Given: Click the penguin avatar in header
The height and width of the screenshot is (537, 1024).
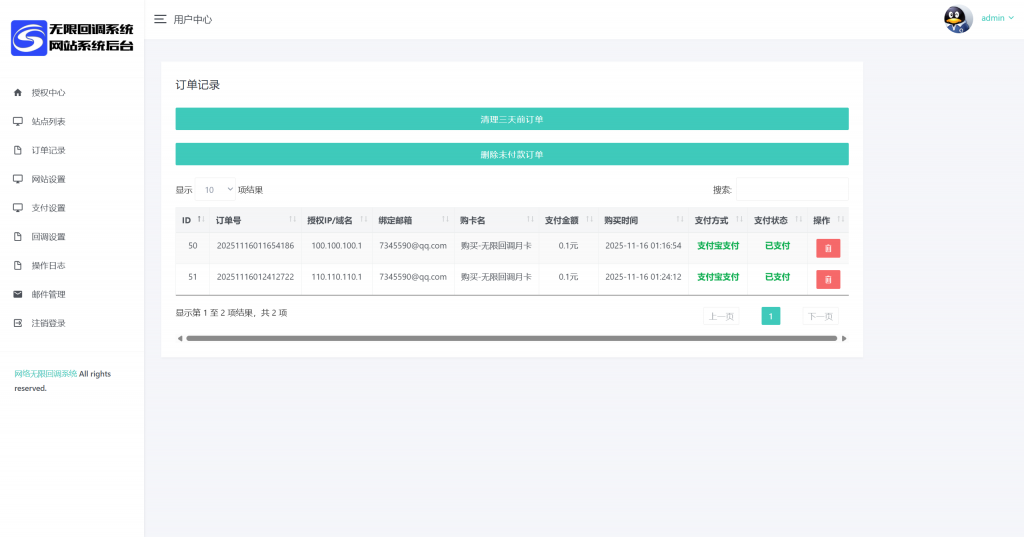Looking at the screenshot, I should [958, 19].
